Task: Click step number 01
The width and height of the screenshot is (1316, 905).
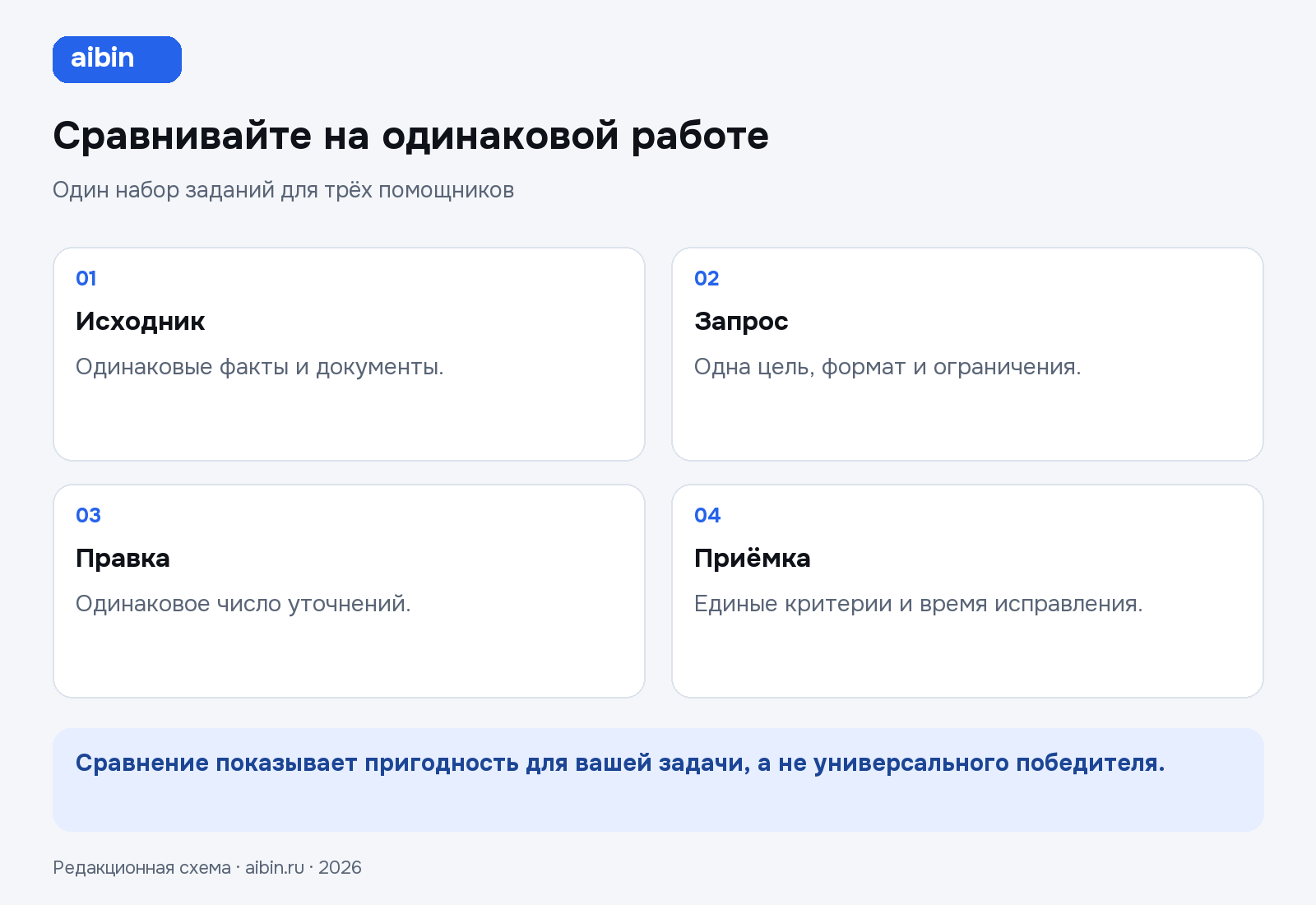Action: [86, 278]
